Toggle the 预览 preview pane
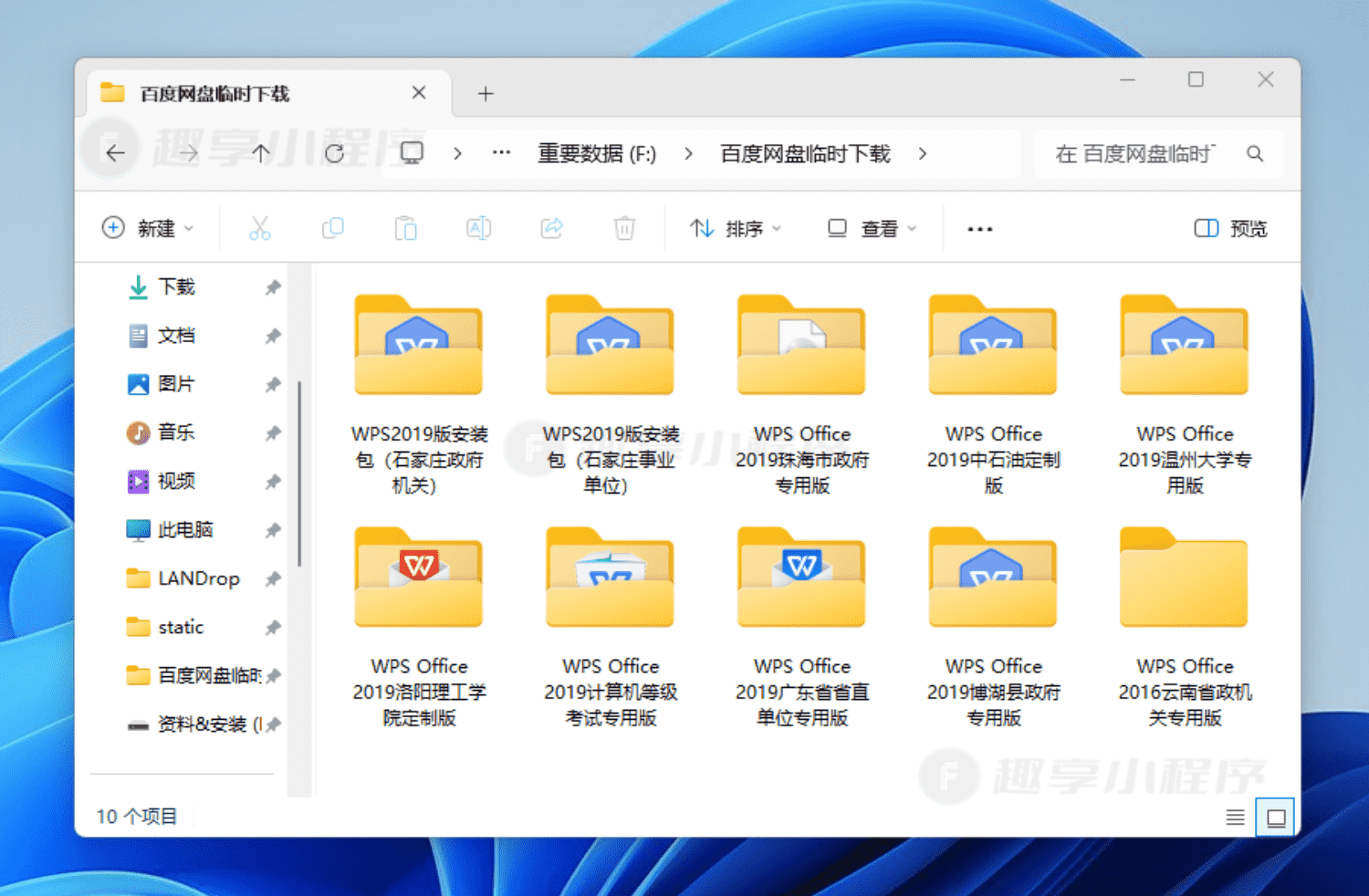Image resolution: width=1369 pixels, height=896 pixels. [x=1228, y=228]
